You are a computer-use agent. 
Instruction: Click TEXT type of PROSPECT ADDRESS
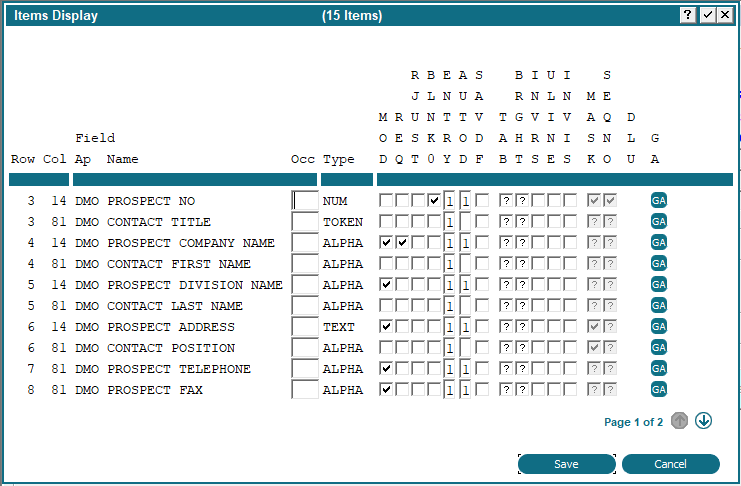[x=338, y=327]
